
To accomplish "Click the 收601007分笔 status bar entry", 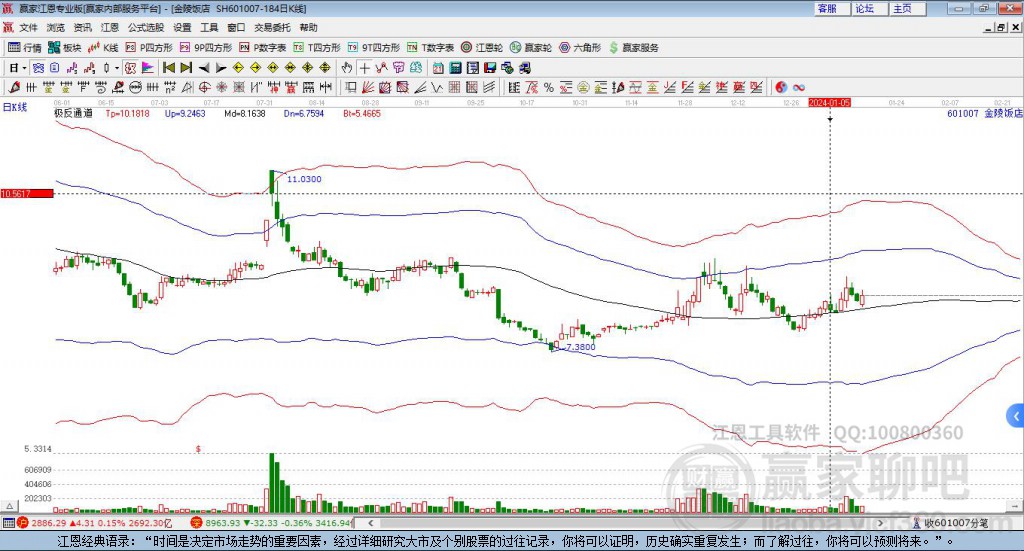I will click(950, 523).
